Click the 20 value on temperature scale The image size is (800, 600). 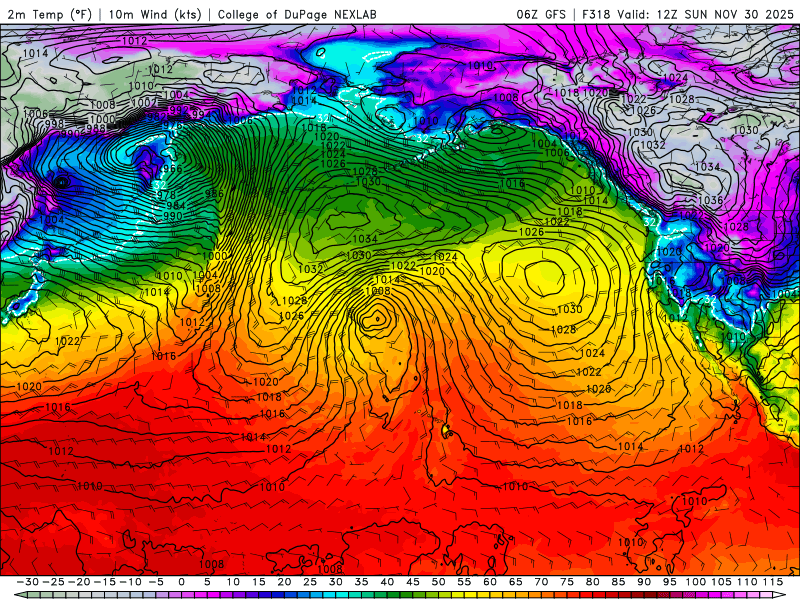[x=284, y=582]
